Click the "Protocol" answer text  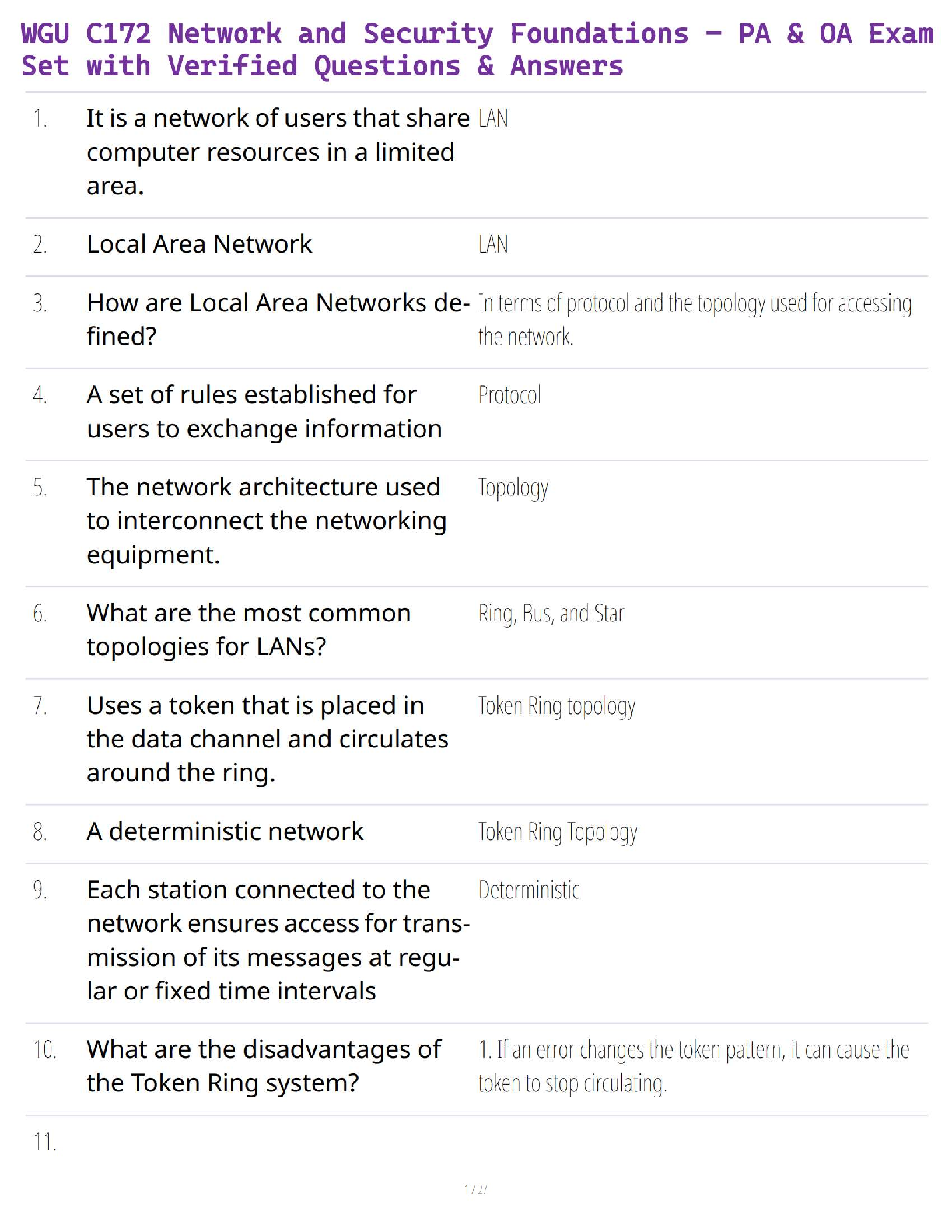click(x=509, y=395)
